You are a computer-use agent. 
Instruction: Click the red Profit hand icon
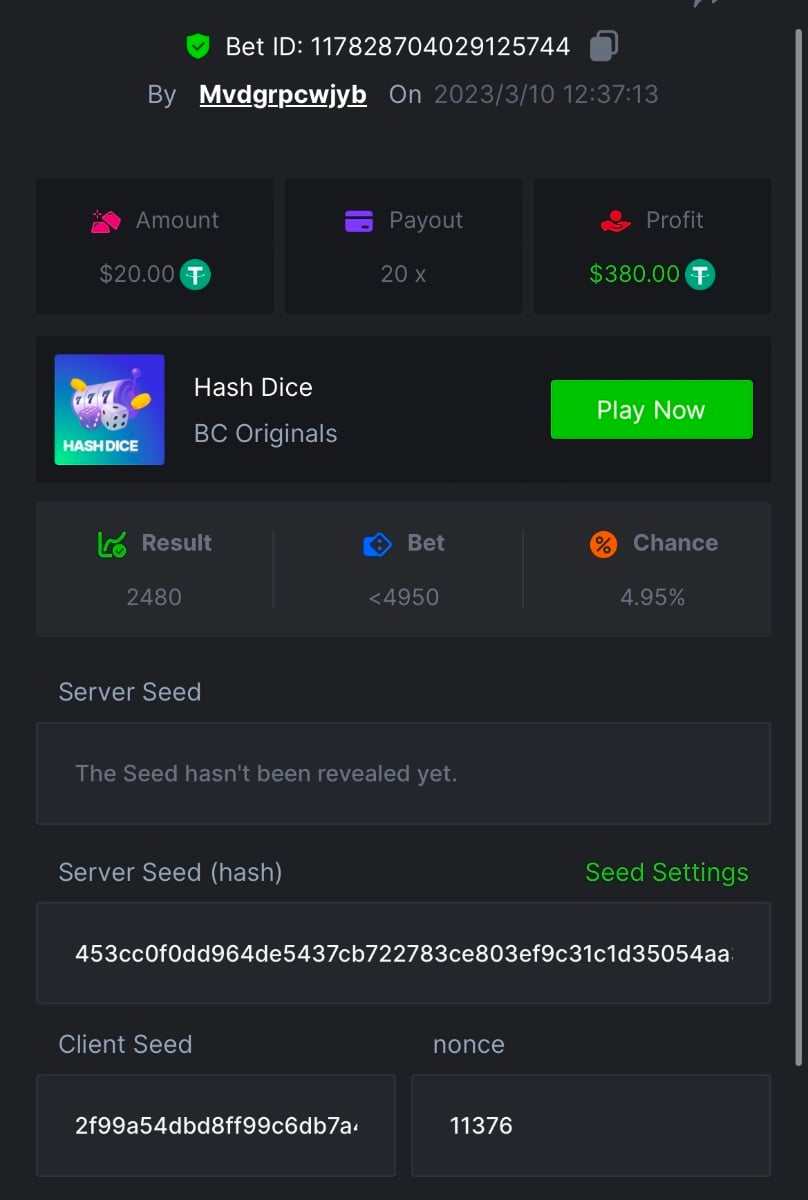(x=615, y=221)
